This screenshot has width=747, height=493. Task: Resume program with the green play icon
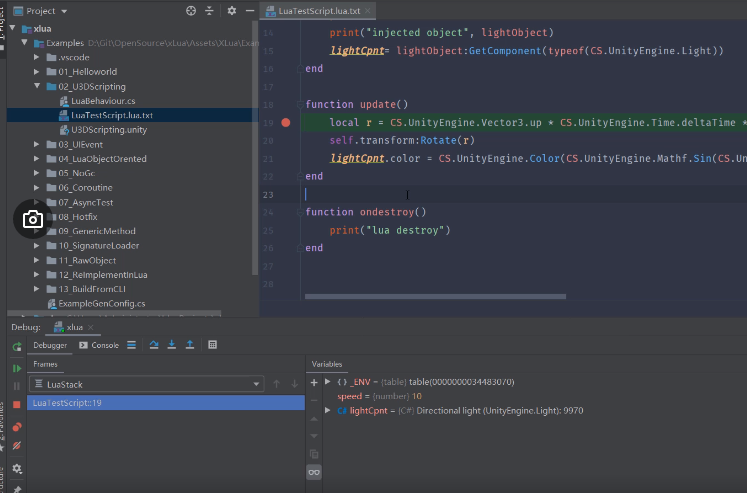tap(17, 368)
